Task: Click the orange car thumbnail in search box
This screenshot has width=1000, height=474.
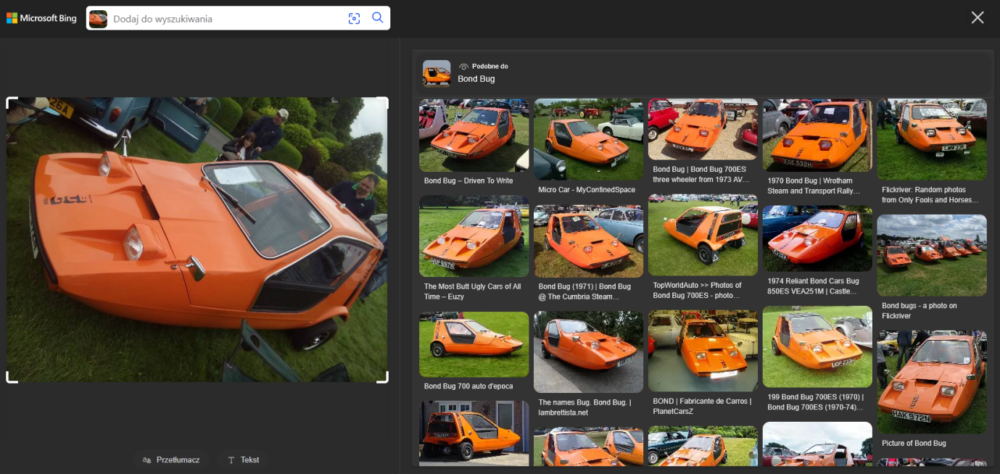Action: (x=98, y=18)
